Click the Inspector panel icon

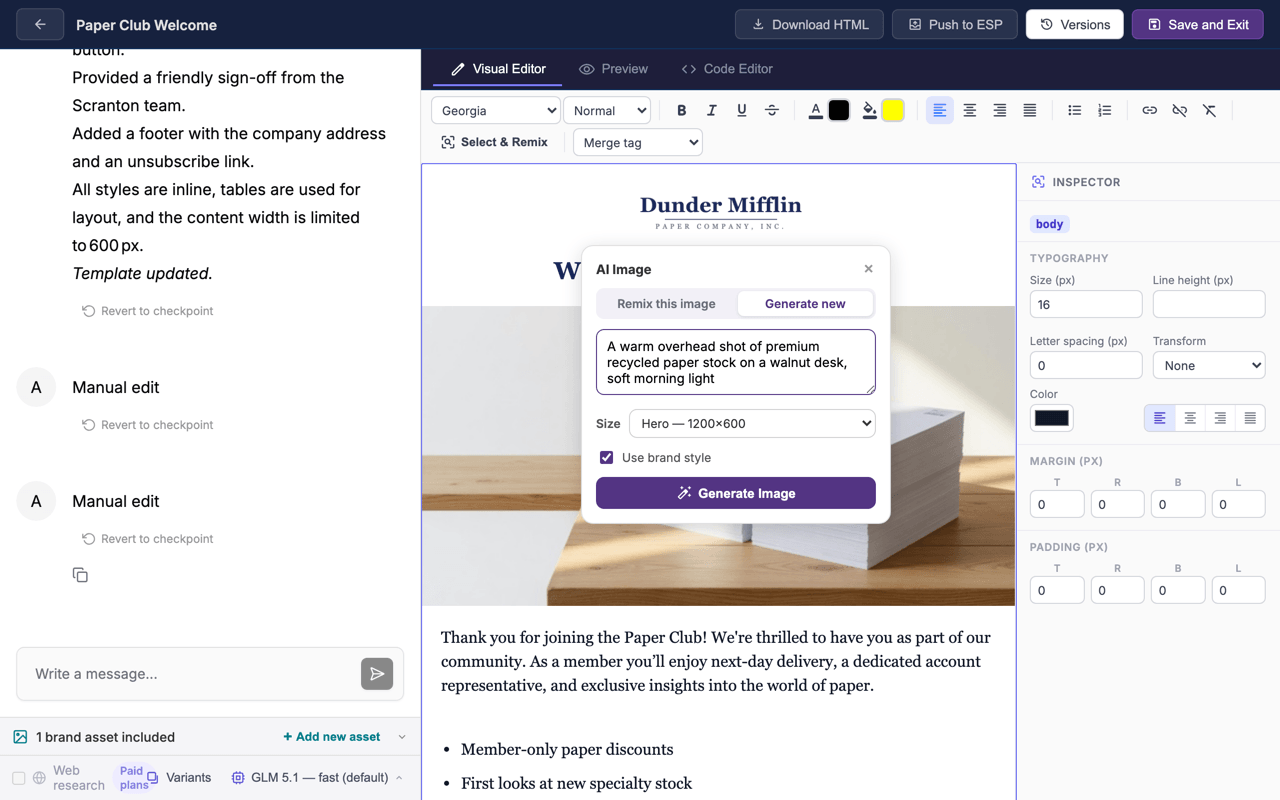tap(1038, 182)
